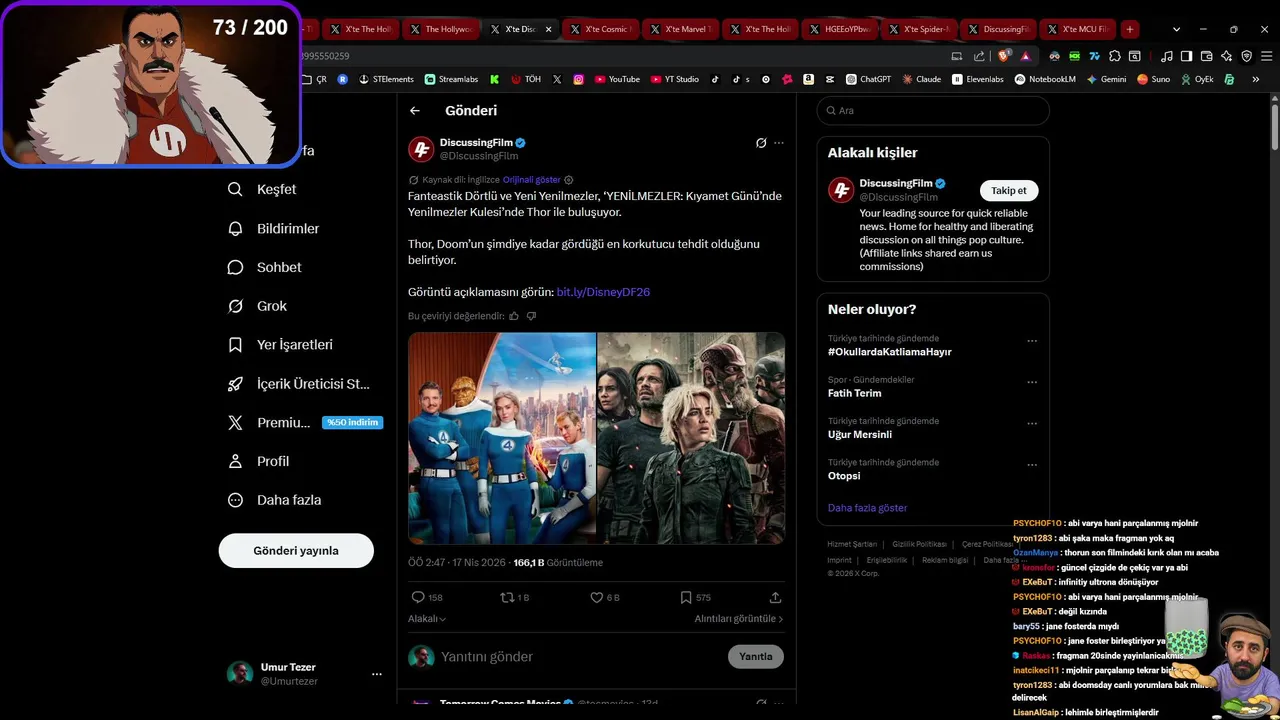Open NotebookLM bookmark
Viewport: 1280px width, 720px height.
(x=1045, y=79)
